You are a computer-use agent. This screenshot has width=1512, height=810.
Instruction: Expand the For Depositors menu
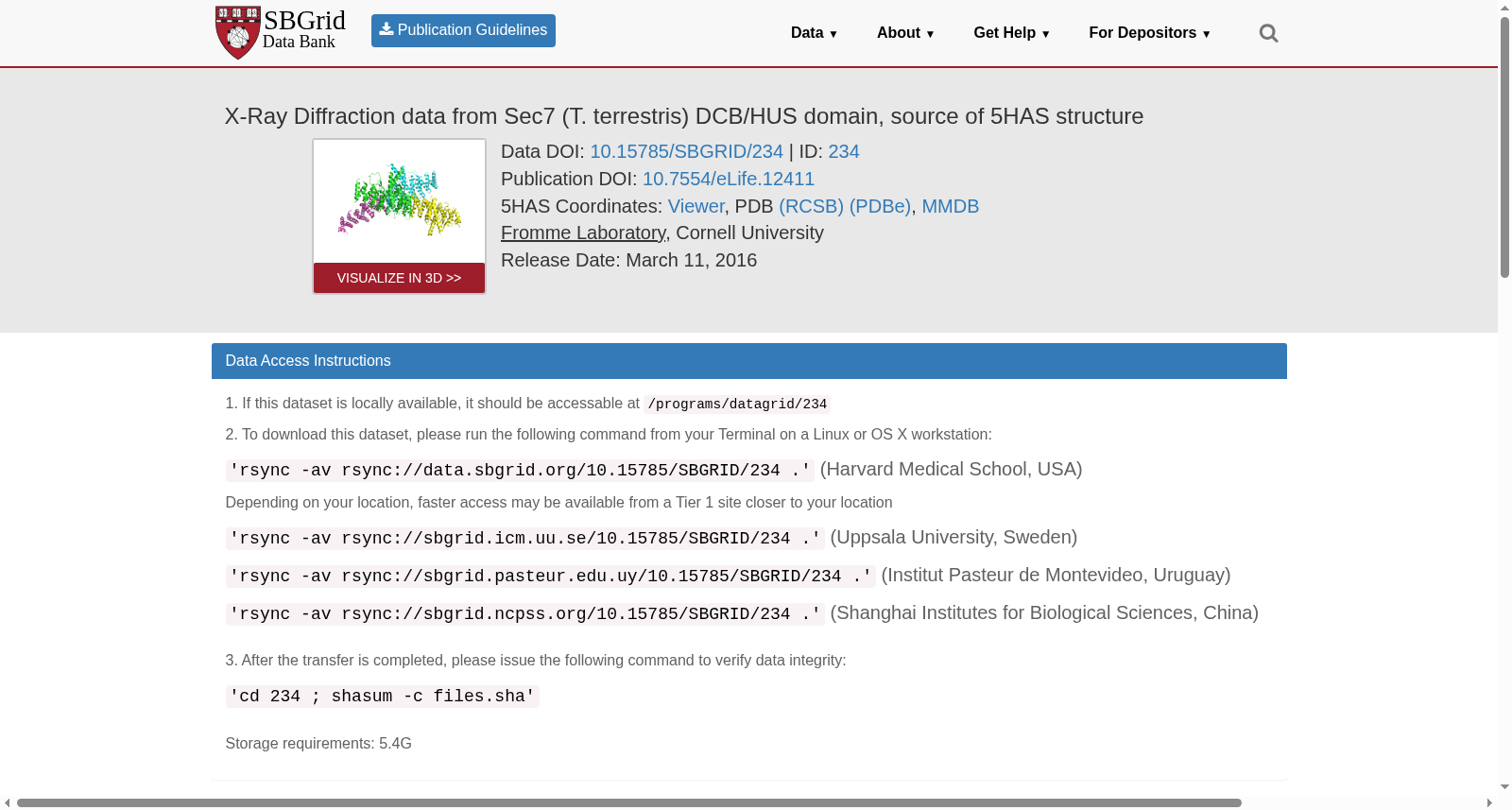coord(1149,33)
